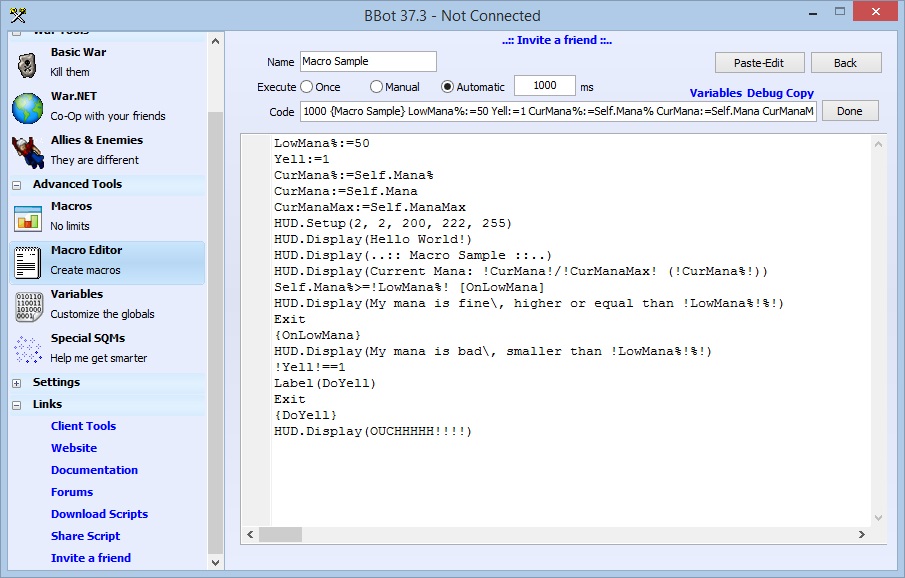Click the Allies & Enemies icon
The image size is (905, 578).
click(28, 151)
